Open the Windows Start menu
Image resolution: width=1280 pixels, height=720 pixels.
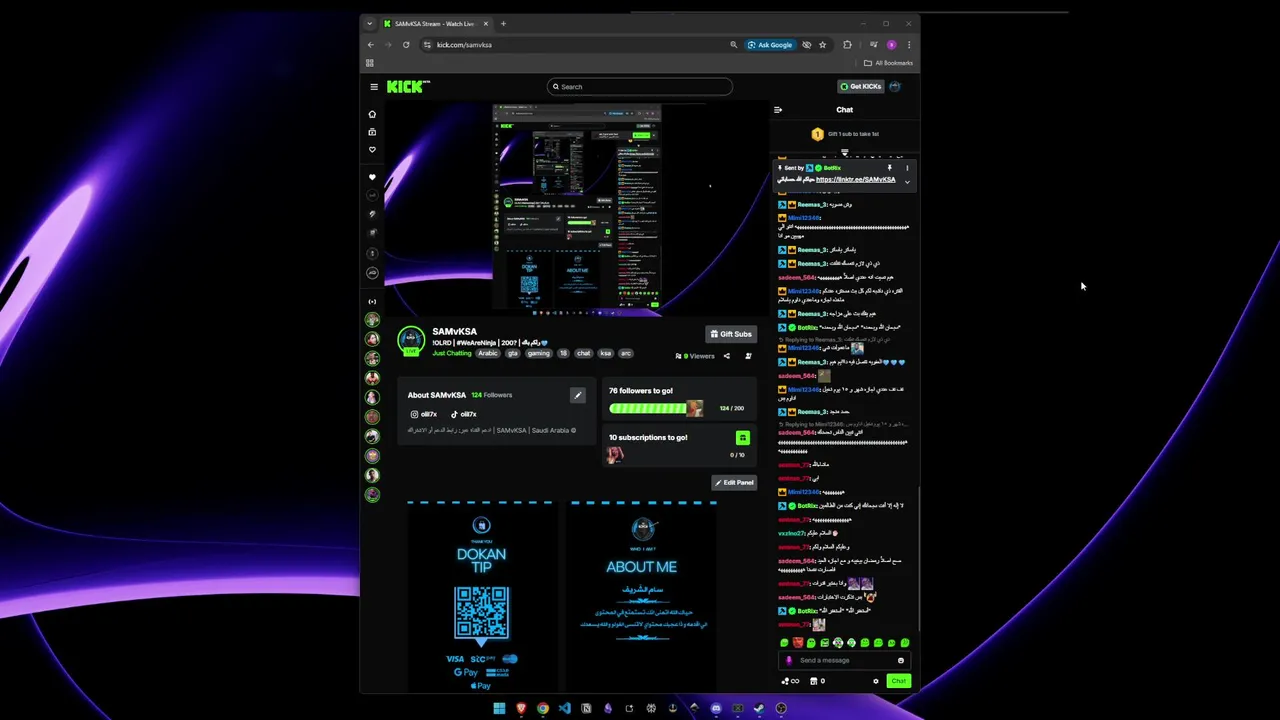click(499, 709)
